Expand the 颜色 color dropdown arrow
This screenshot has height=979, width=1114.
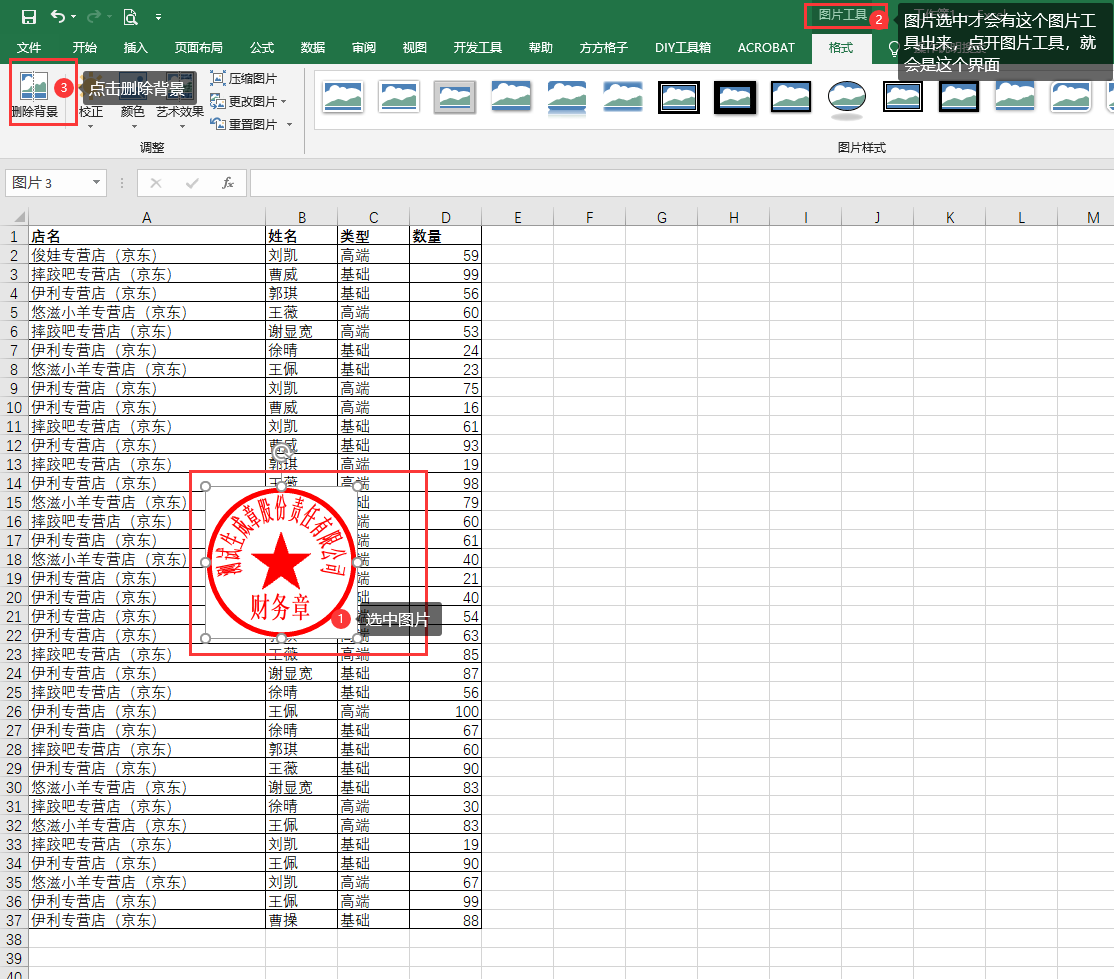point(134,127)
